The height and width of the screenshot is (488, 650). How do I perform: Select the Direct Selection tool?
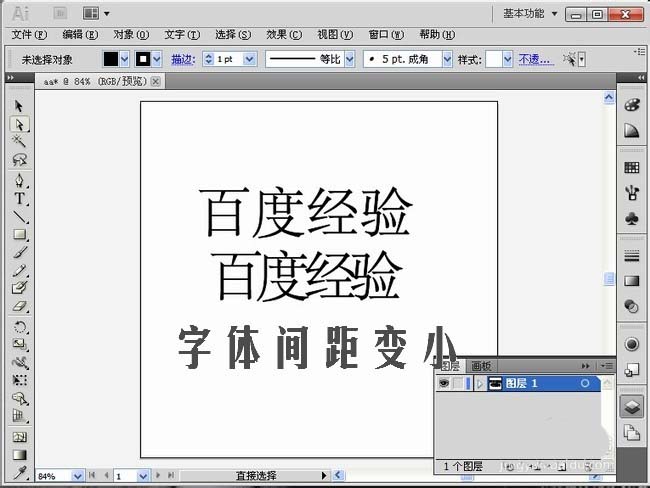pyautogui.click(x=19, y=124)
